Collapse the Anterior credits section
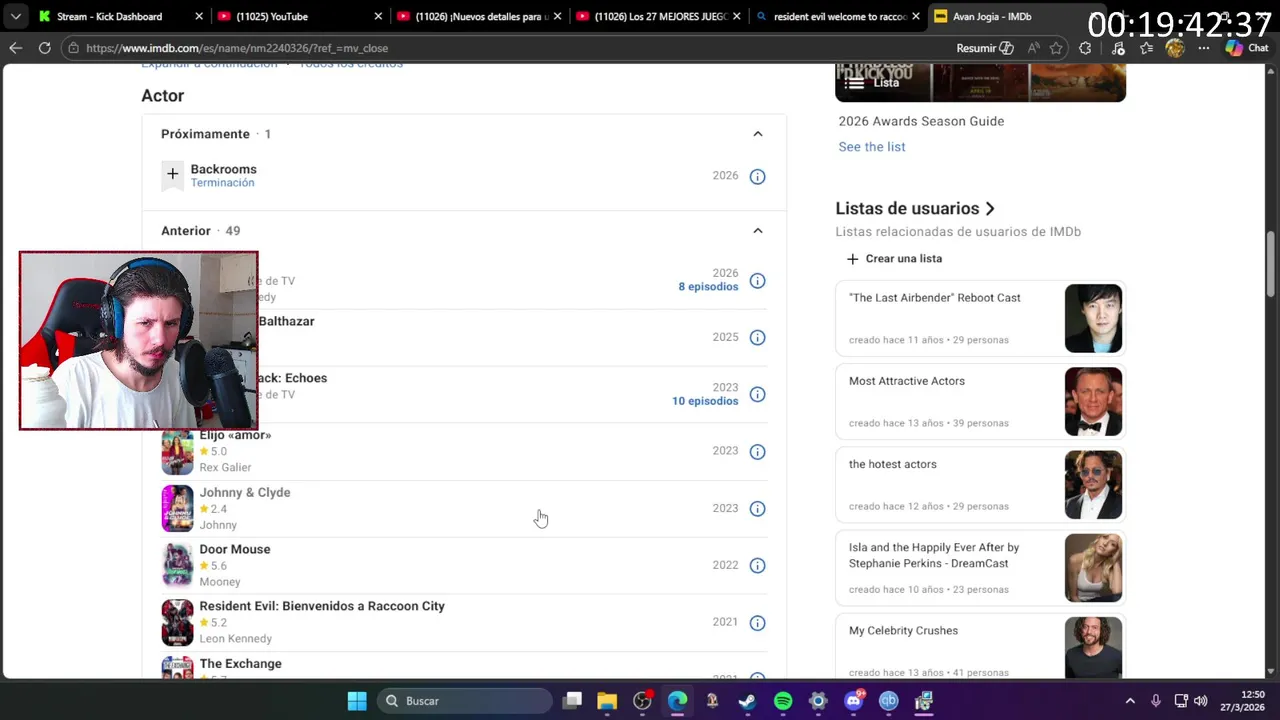 [757, 231]
